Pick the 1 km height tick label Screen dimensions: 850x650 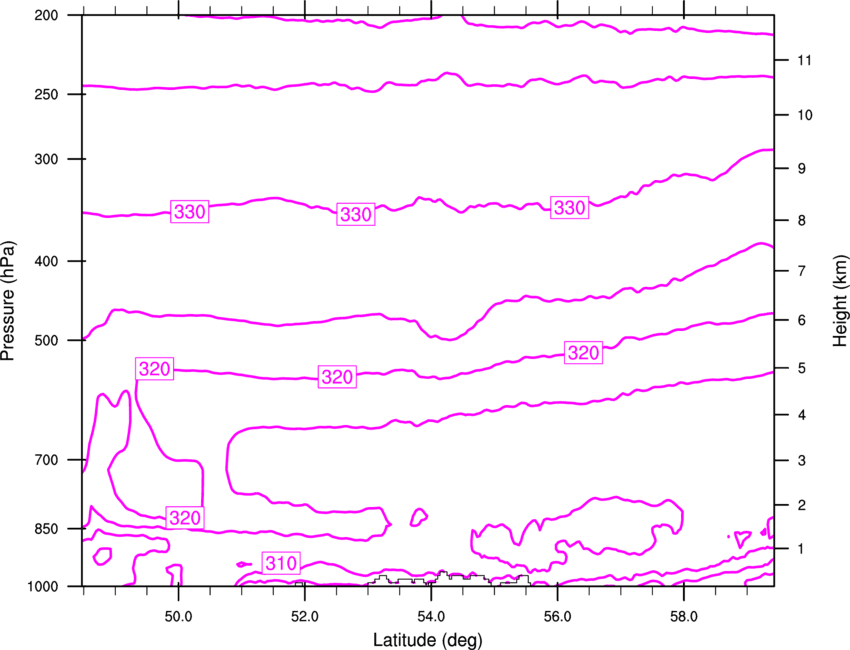pyautogui.click(x=801, y=549)
